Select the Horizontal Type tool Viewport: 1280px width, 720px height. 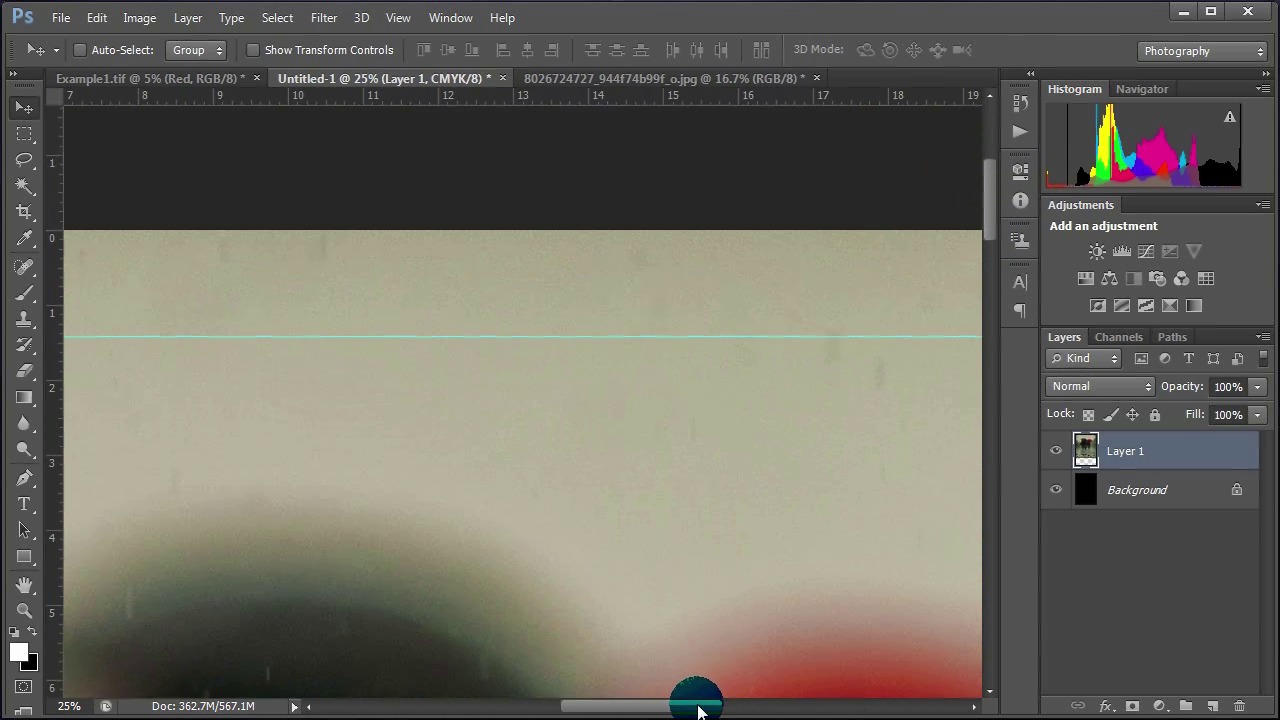(x=25, y=504)
